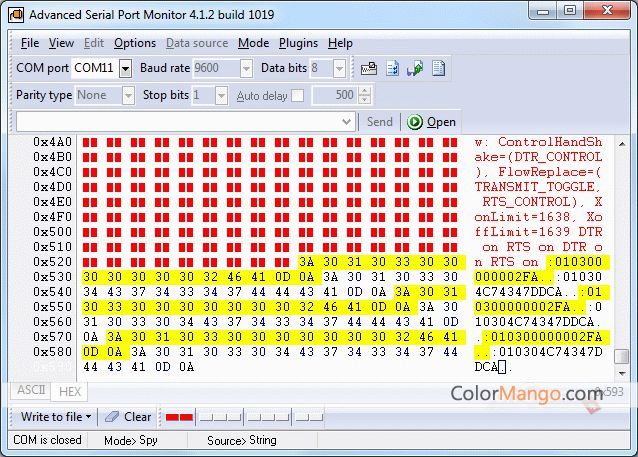Click 'Source> String' status text
This screenshot has height=457, width=638.
tap(242, 440)
